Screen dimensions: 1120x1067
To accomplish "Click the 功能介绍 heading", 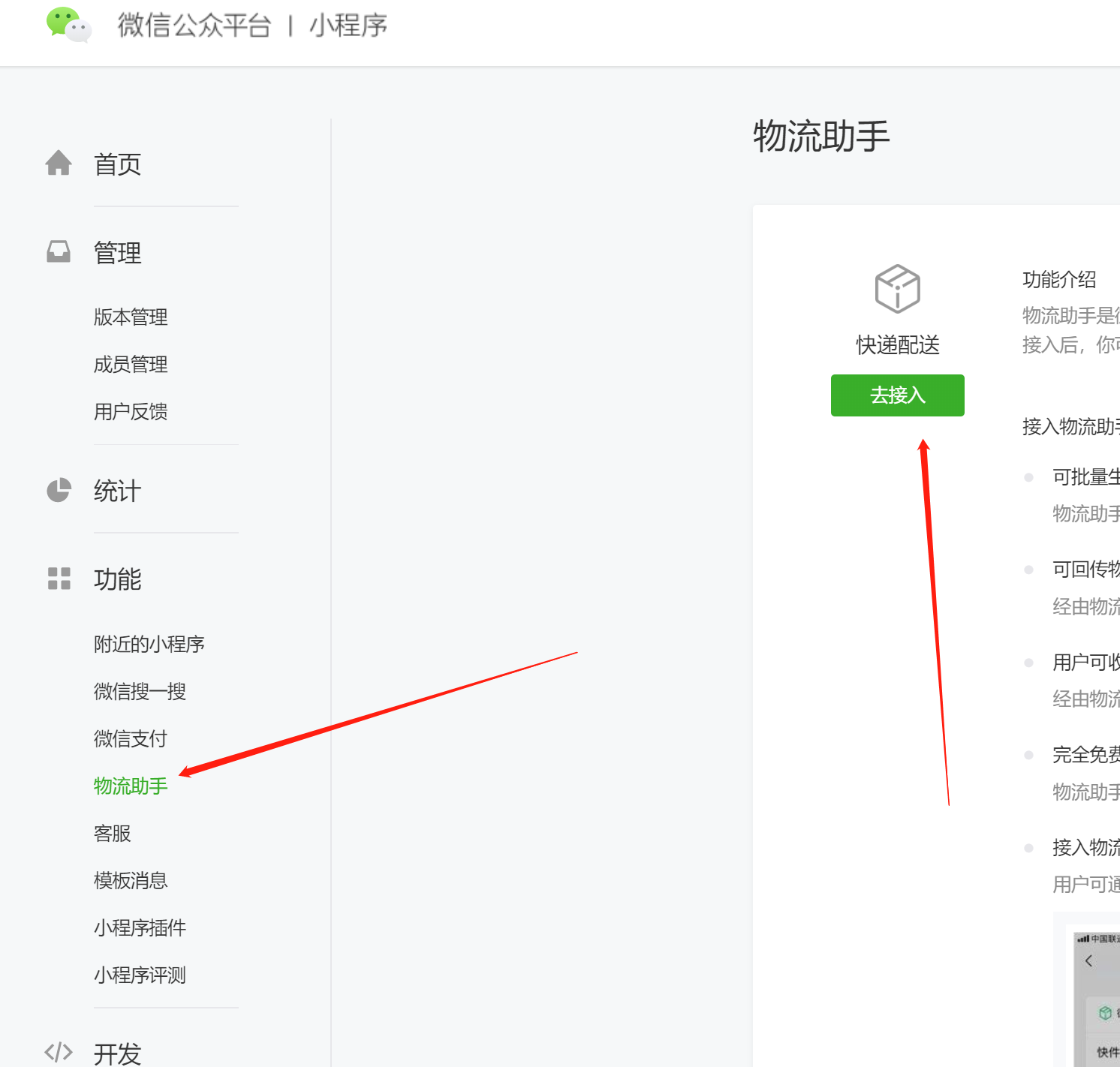I will pyautogui.click(x=1059, y=280).
